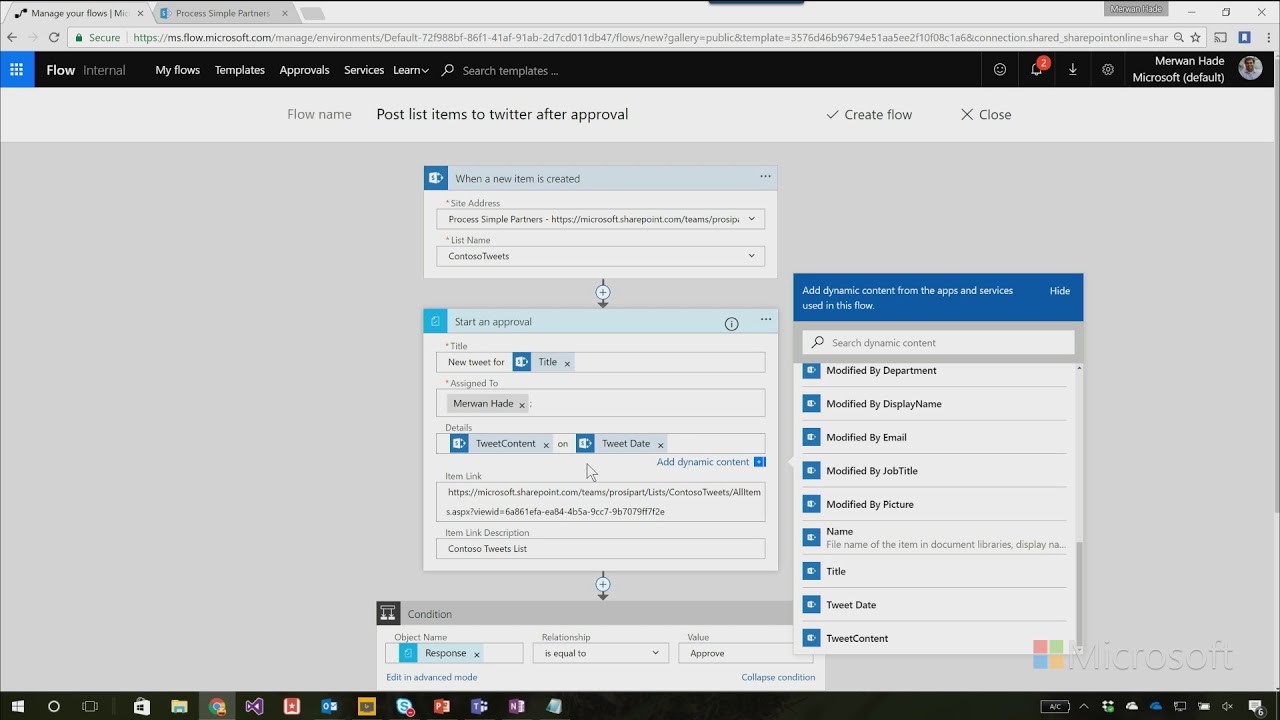Image resolution: width=1280 pixels, height=720 pixels.
Task: Go back in browser history
Action: (x=12, y=37)
